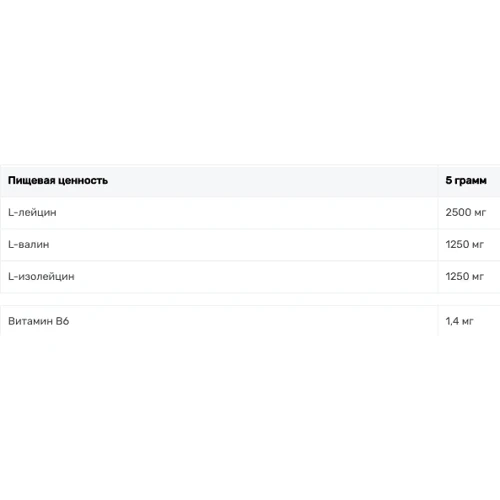Image resolution: width=500 pixels, height=500 pixels.
Task: Click the word 'Витамин' in the last row
Action: click(x=30, y=321)
